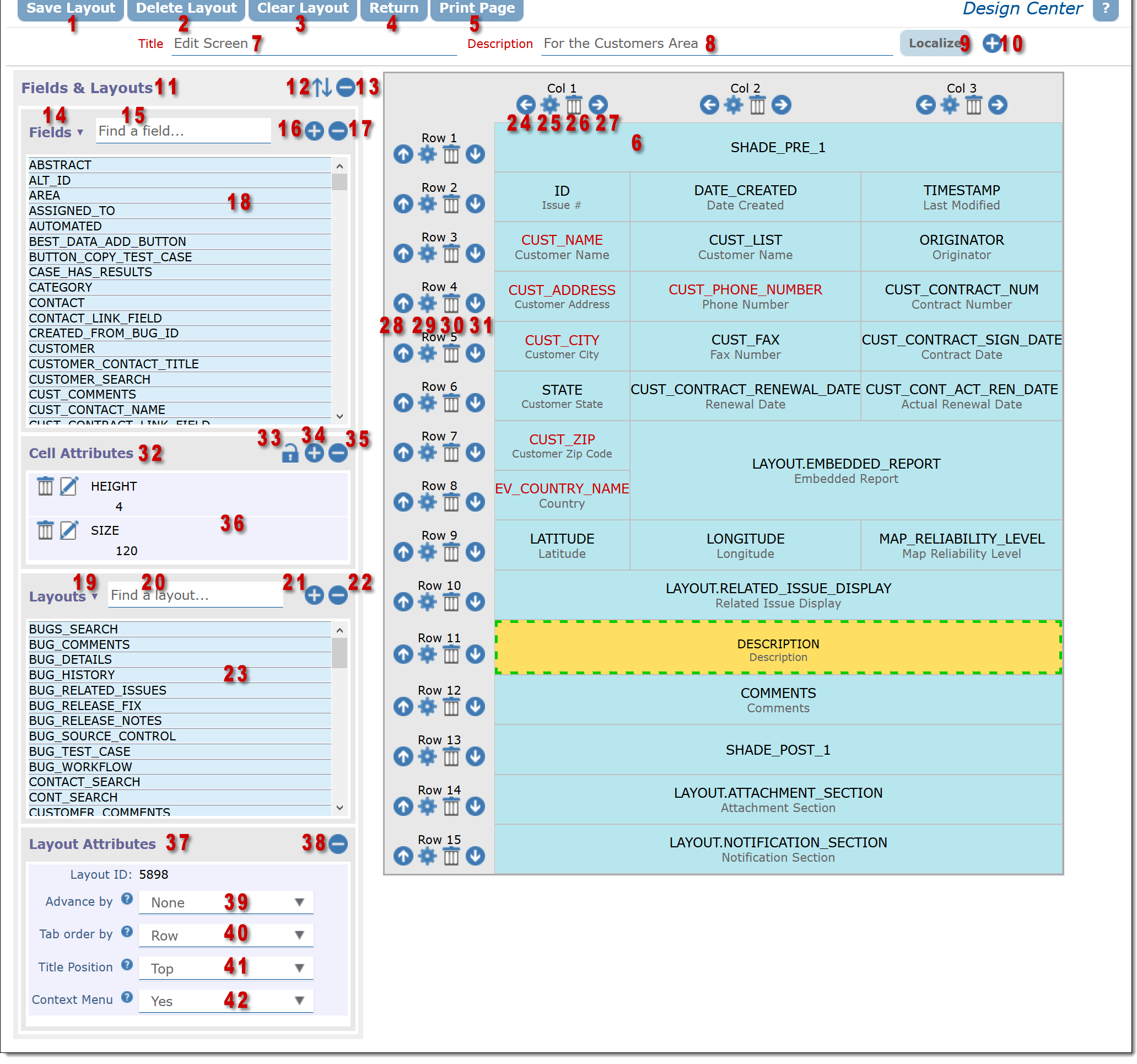
Task: Click the Save Layout button
Action: (x=71, y=9)
